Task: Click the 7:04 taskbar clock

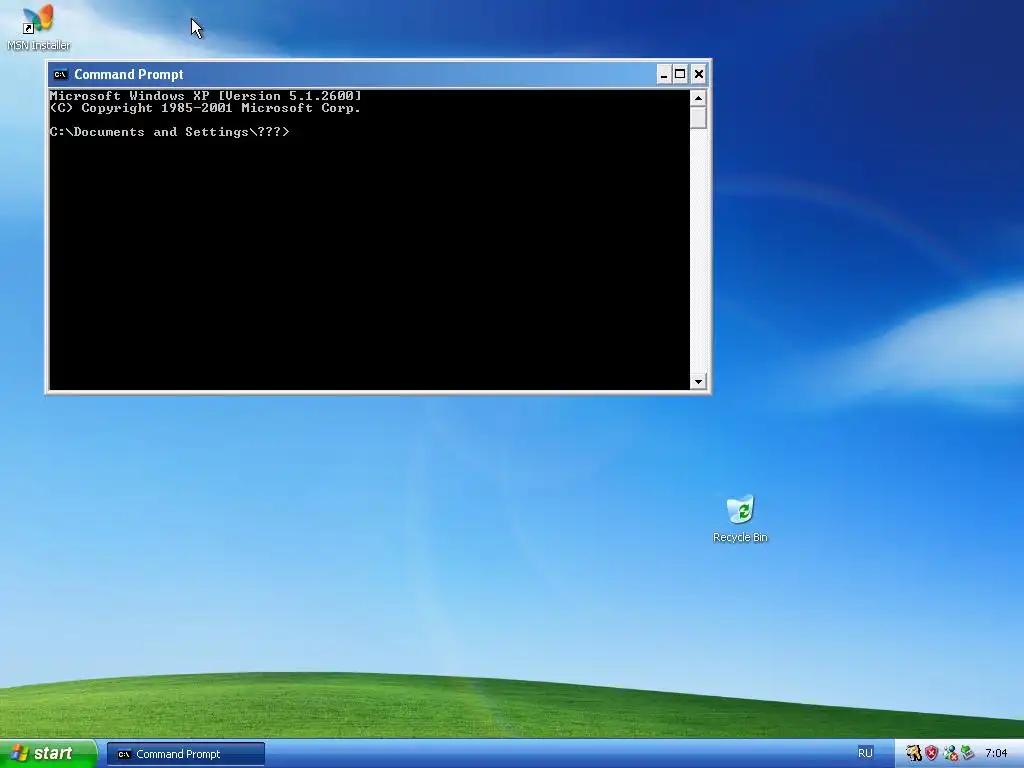Action: point(997,753)
